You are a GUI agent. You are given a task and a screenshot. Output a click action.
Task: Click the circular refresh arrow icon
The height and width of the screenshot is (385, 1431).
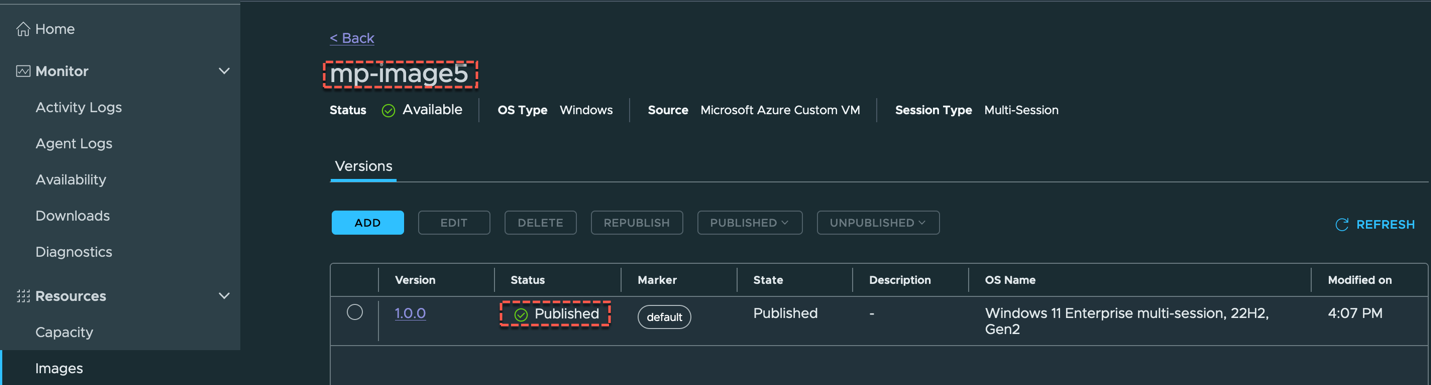(x=1342, y=224)
